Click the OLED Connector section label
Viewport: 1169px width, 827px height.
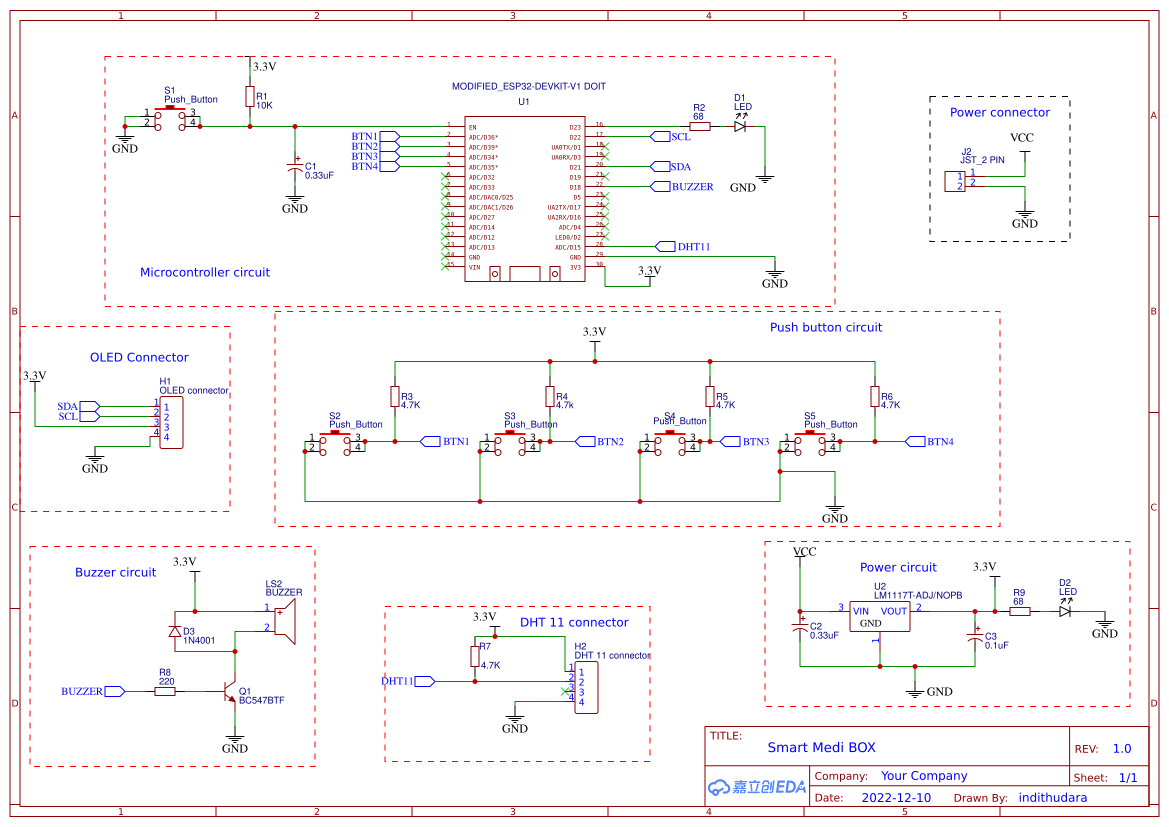[138, 357]
